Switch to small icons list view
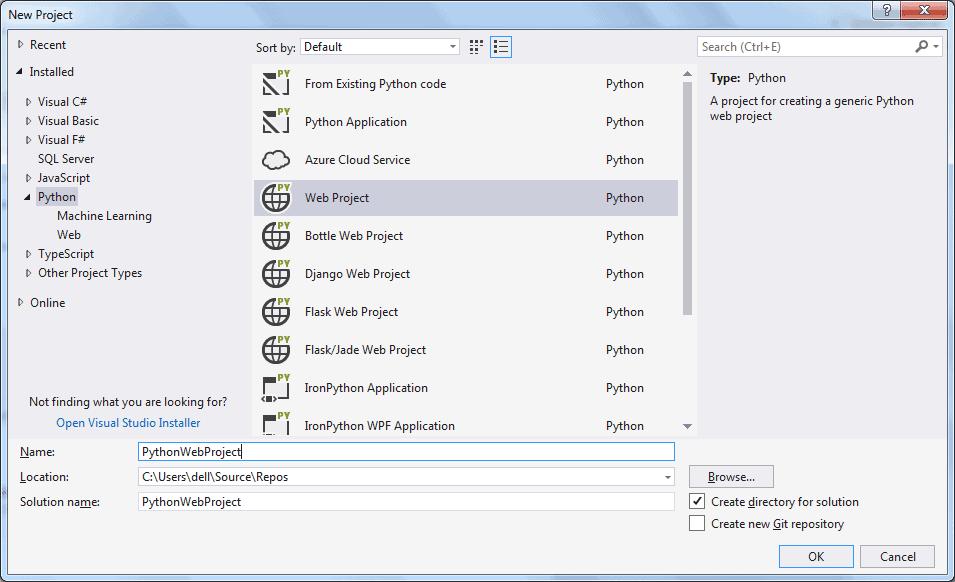 click(501, 47)
